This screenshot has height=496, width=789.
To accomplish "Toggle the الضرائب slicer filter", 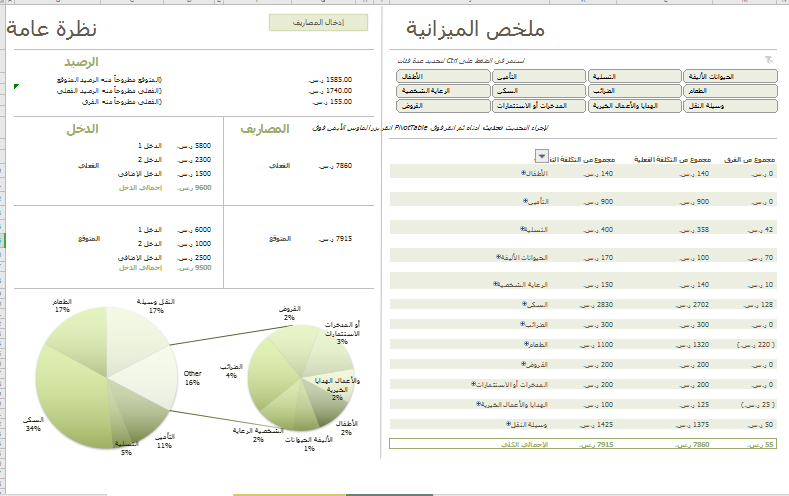I will tap(635, 91).
